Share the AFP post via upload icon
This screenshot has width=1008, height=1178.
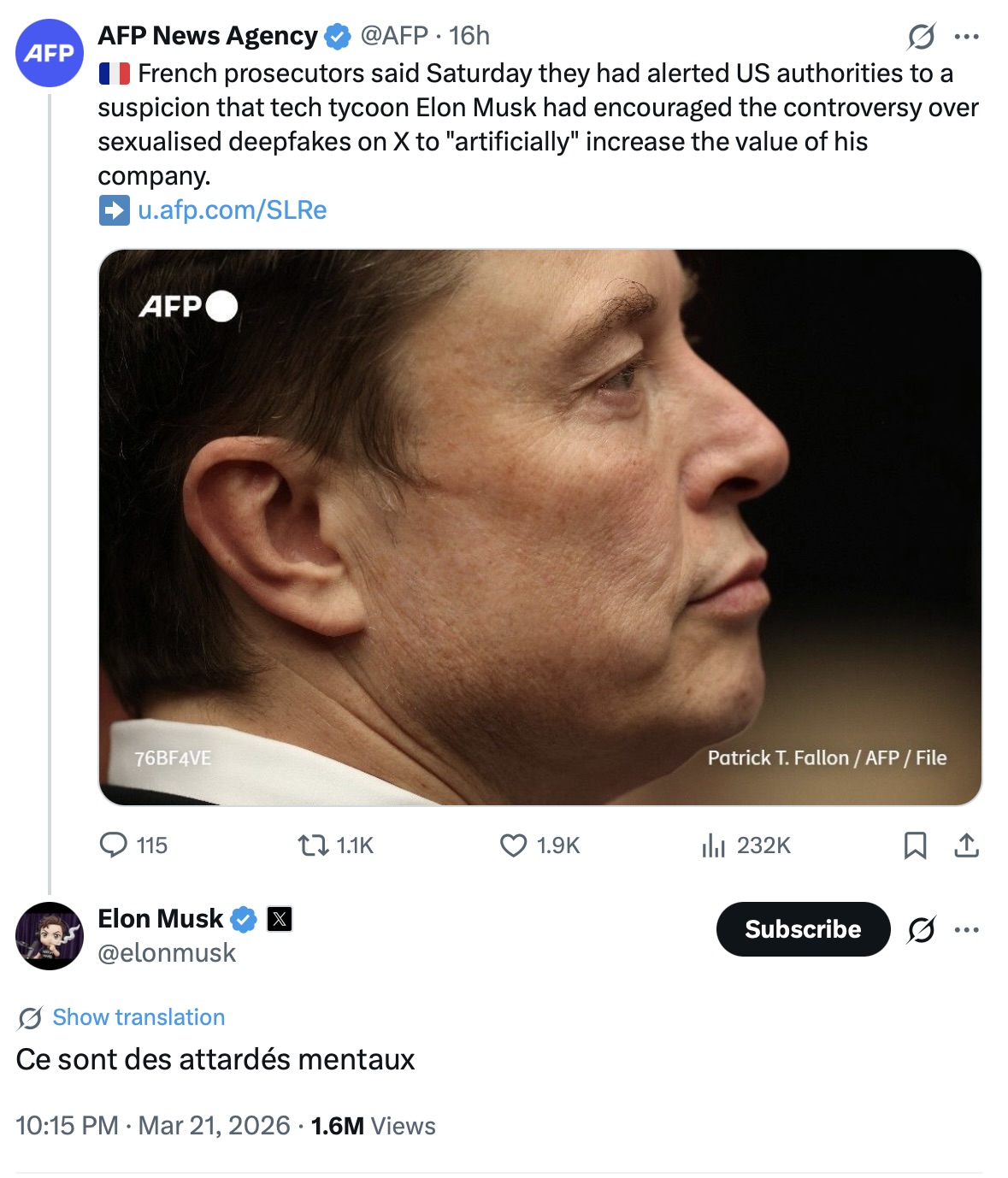966,845
